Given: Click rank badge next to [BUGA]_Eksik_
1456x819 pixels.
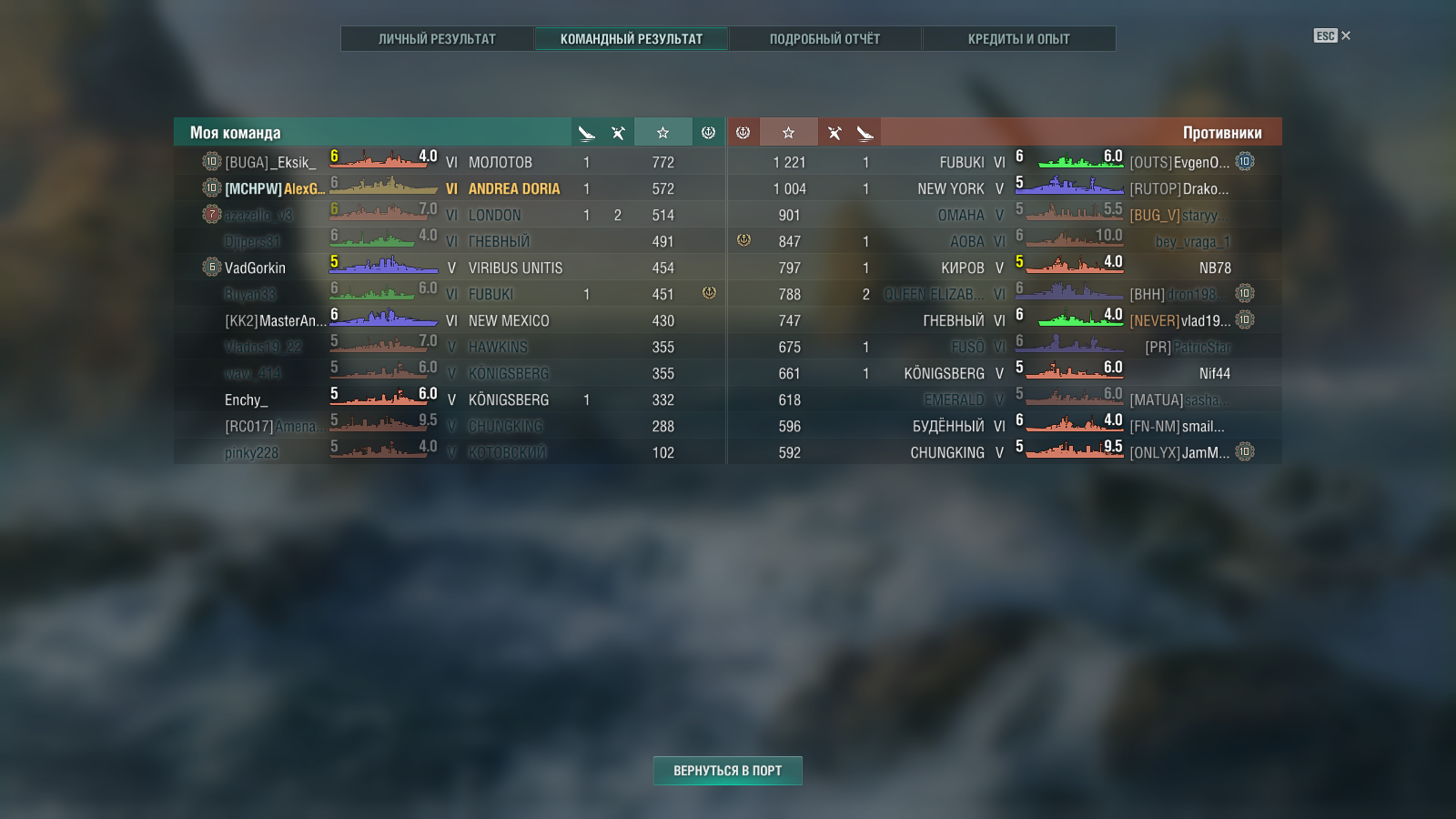Looking at the screenshot, I should (x=211, y=162).
